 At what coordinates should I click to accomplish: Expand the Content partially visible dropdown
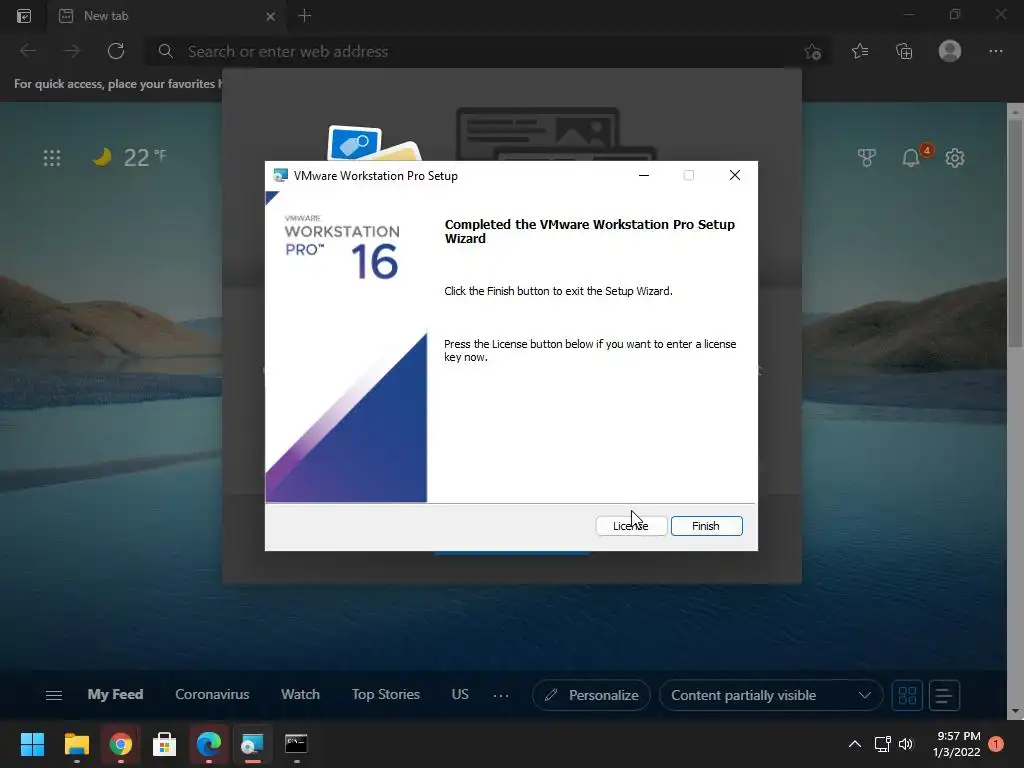point(771,695)
